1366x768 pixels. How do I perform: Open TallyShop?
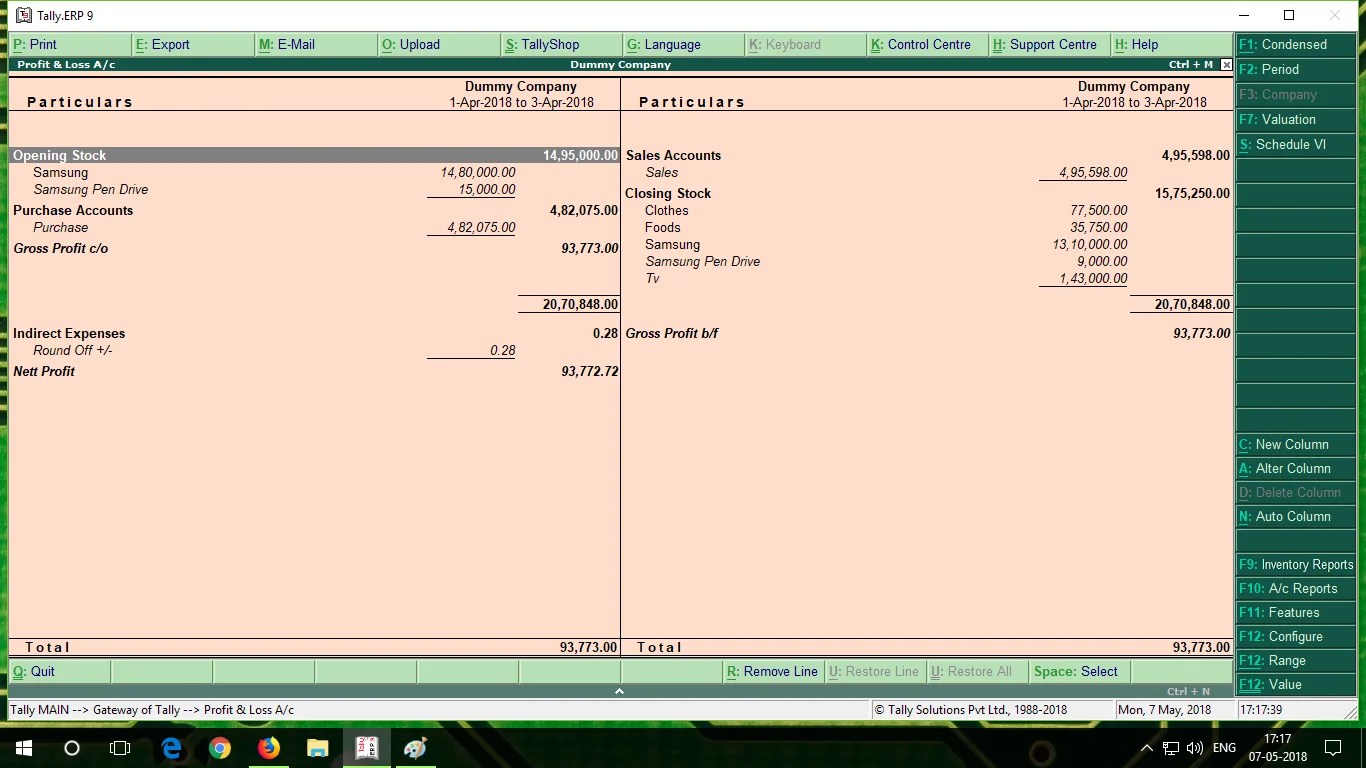tap(562, 44)
